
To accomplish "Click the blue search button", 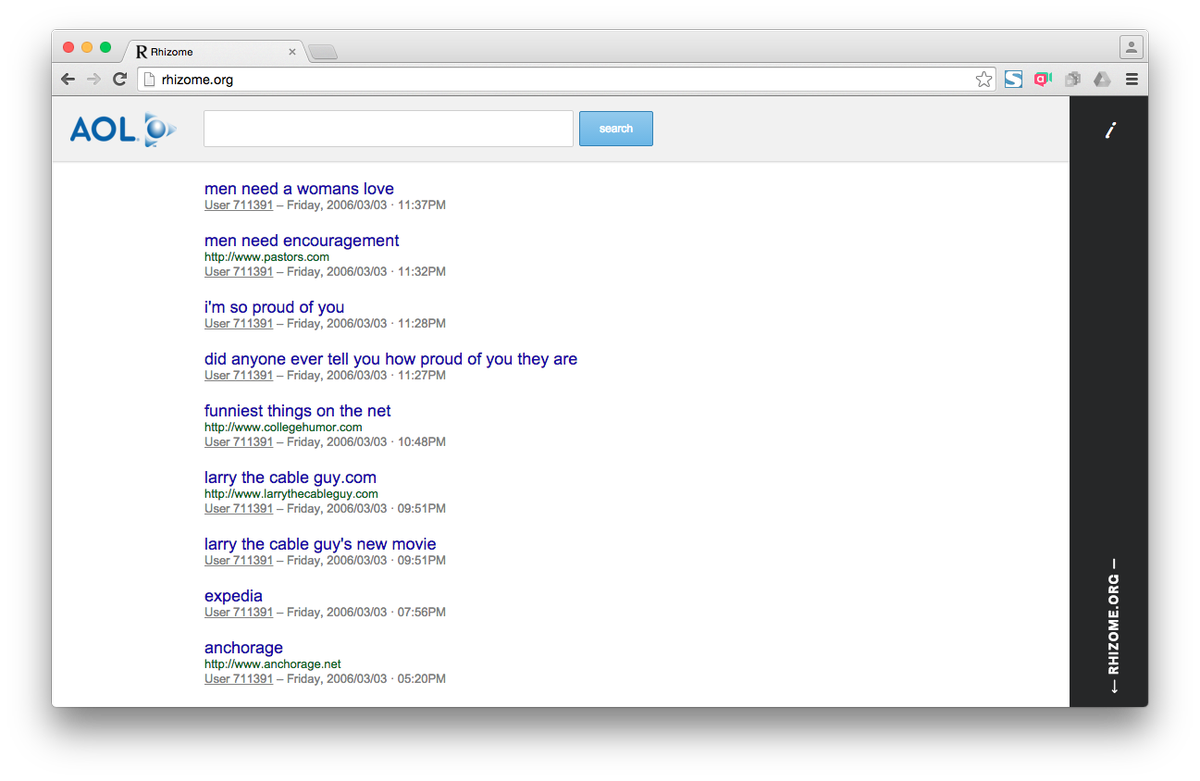I will point(616,129).
